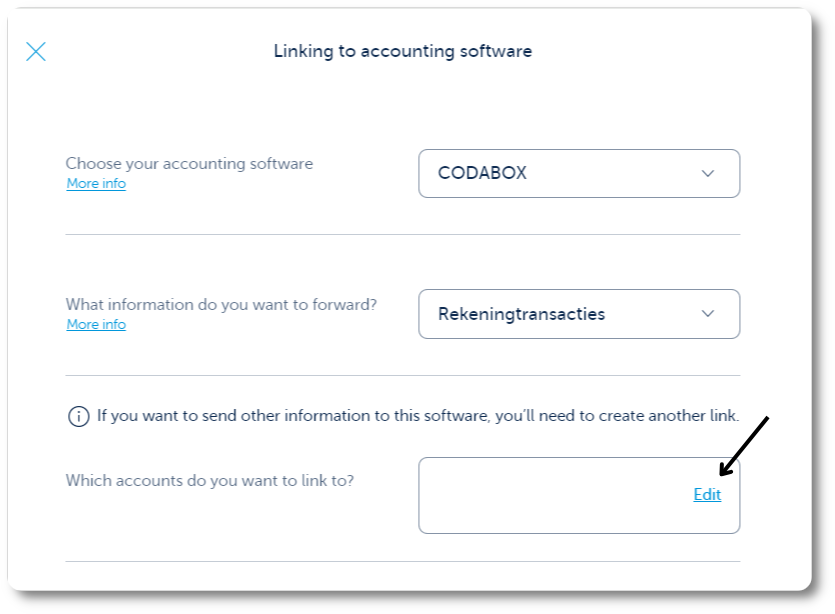Open the accounting software combo box
The height and width of the screenshot is (614, 835).
coord(579,174)
